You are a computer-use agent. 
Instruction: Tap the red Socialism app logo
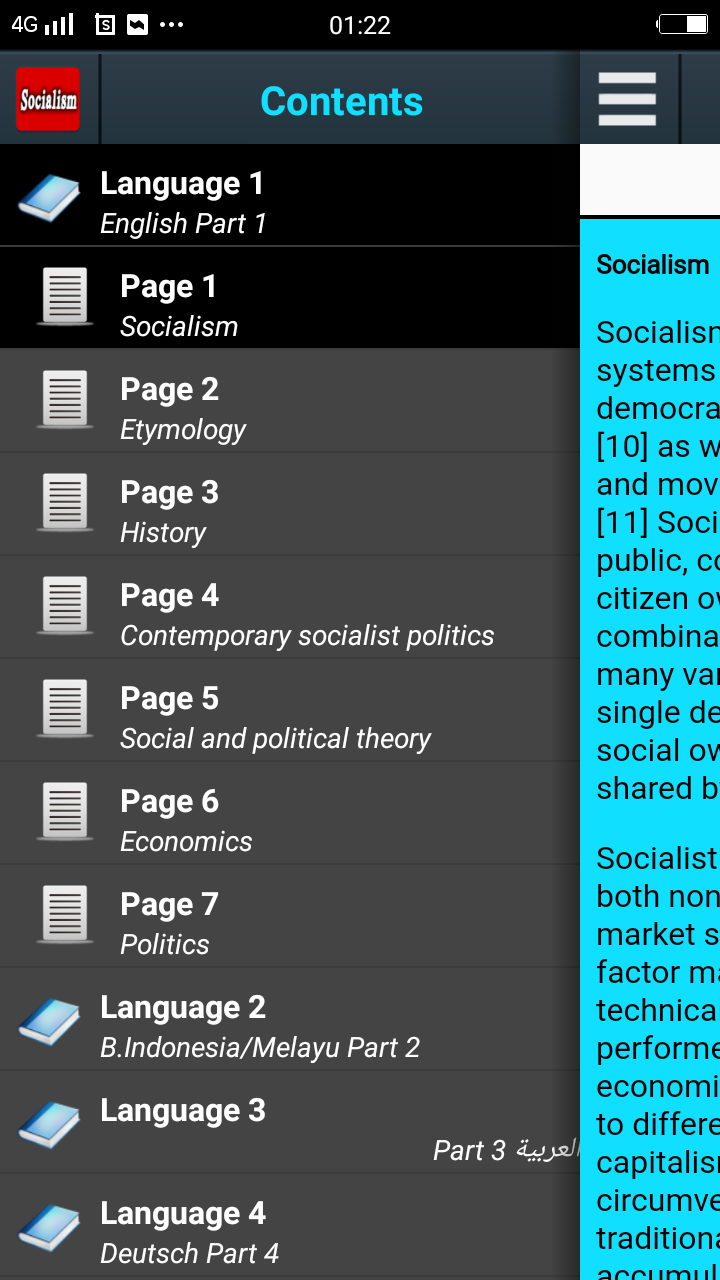(48, 99)
